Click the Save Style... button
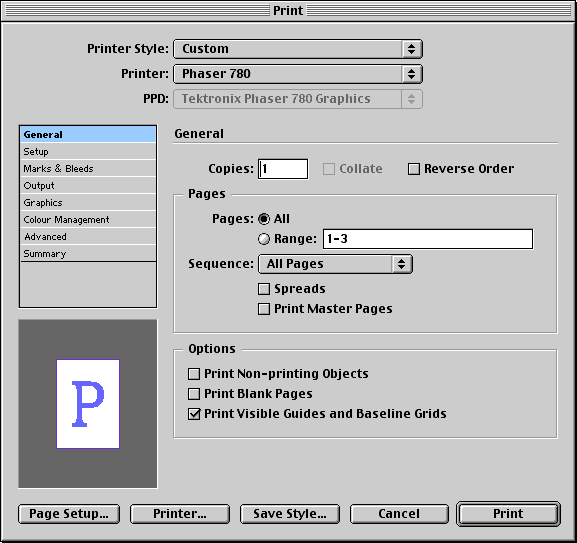Image resolution: width=577 pixels, height=543 pixels. pyautogui.click(x=290, y=514)
